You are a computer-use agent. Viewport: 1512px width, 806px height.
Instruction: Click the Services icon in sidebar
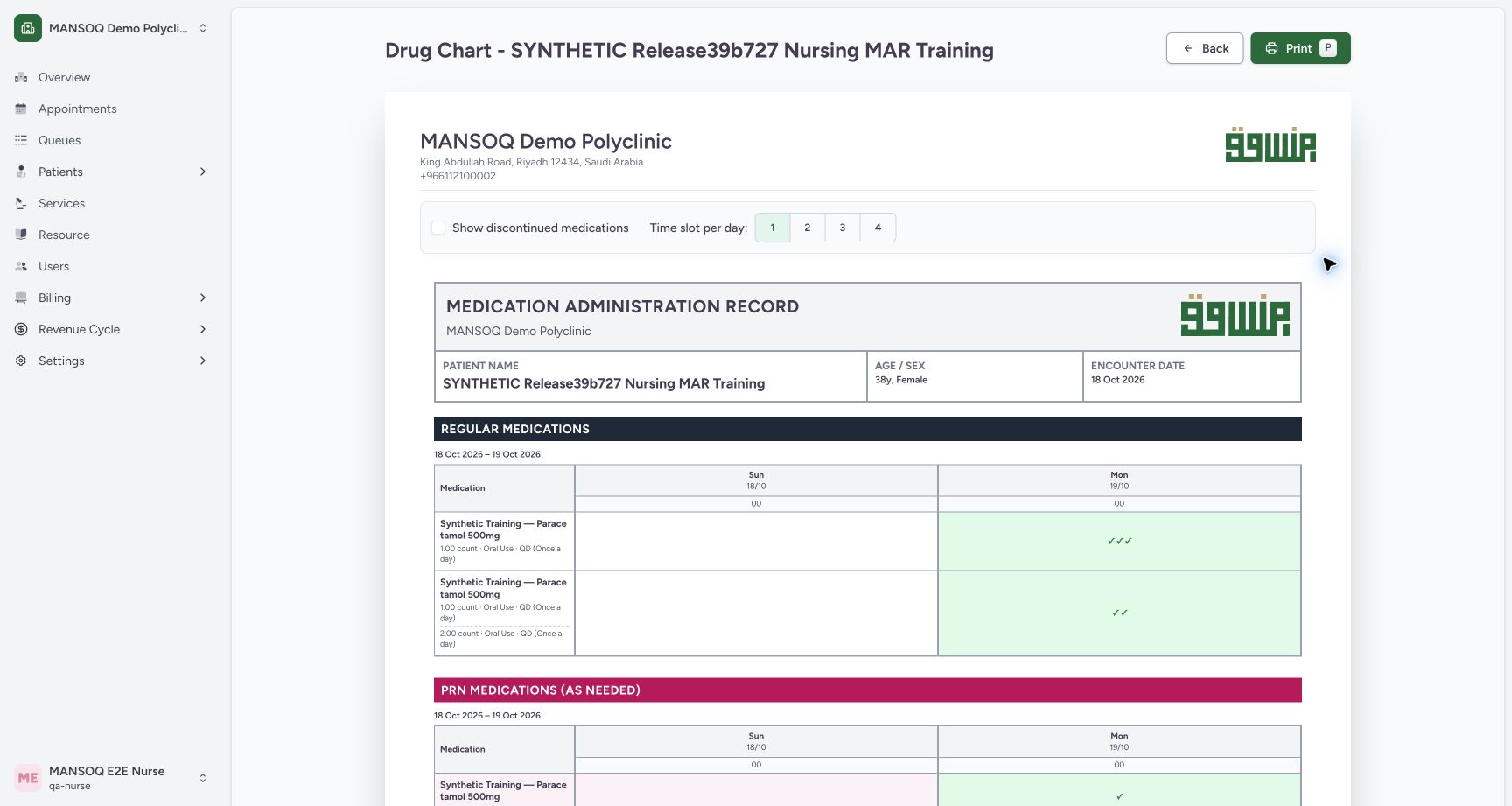click(x=21, y=203)
